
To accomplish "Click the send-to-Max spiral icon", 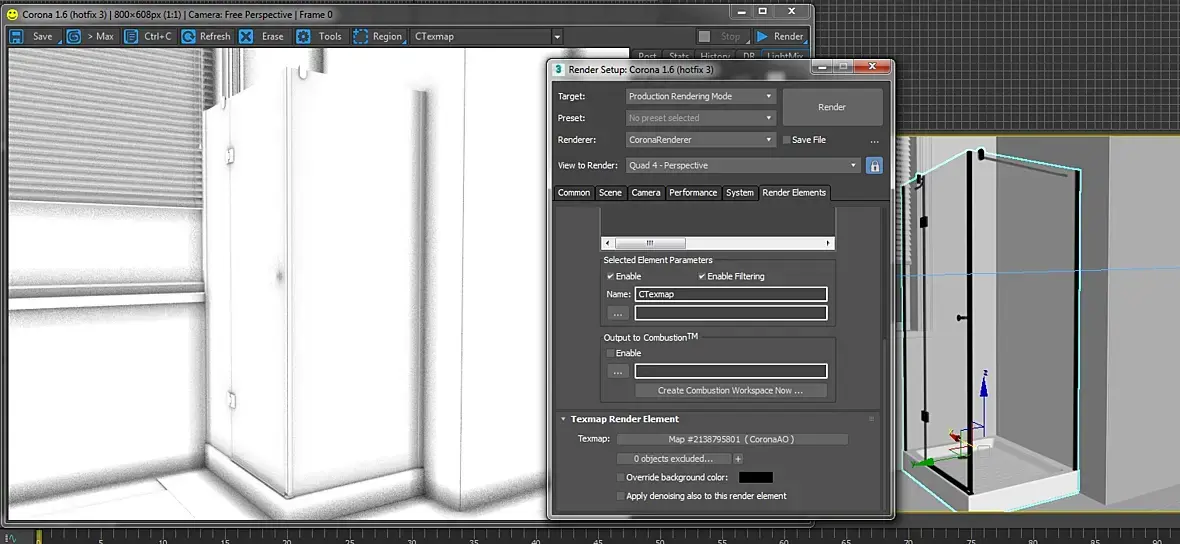I will pos(73,36).
